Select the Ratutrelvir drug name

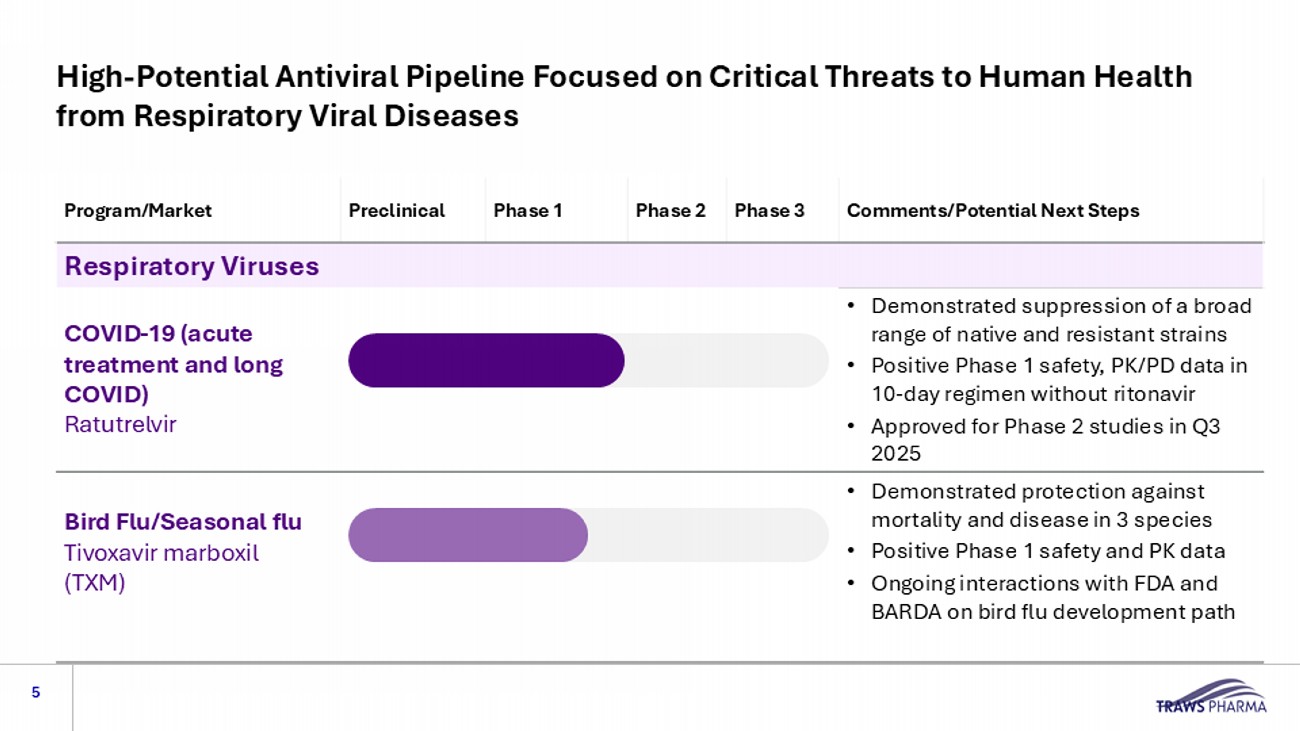click(x=120, y=424)
